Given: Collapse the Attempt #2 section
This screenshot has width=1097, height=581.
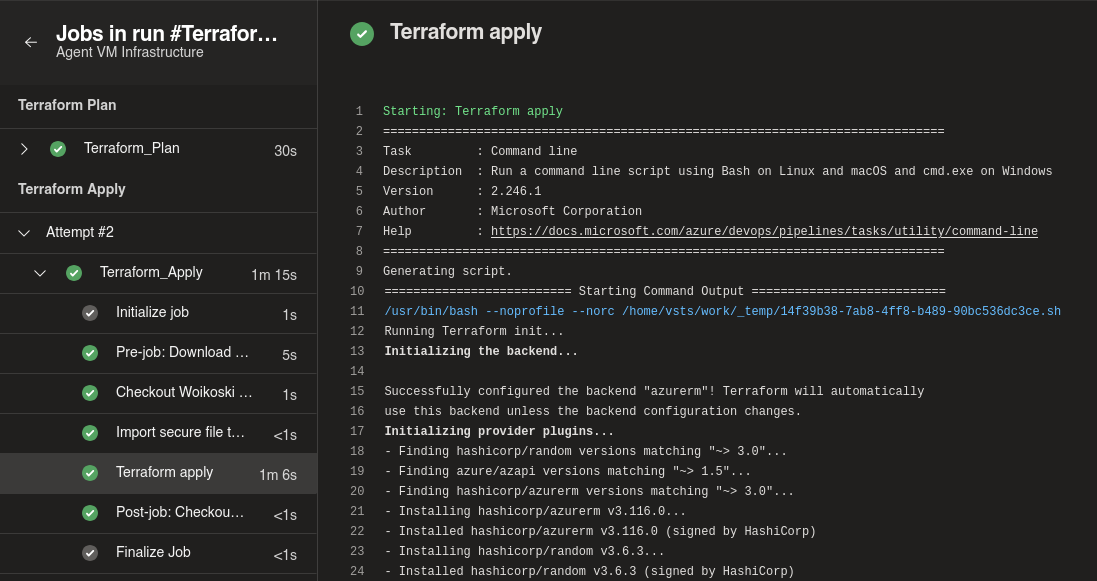Looking at the screenshot, I should coord(24,232).
